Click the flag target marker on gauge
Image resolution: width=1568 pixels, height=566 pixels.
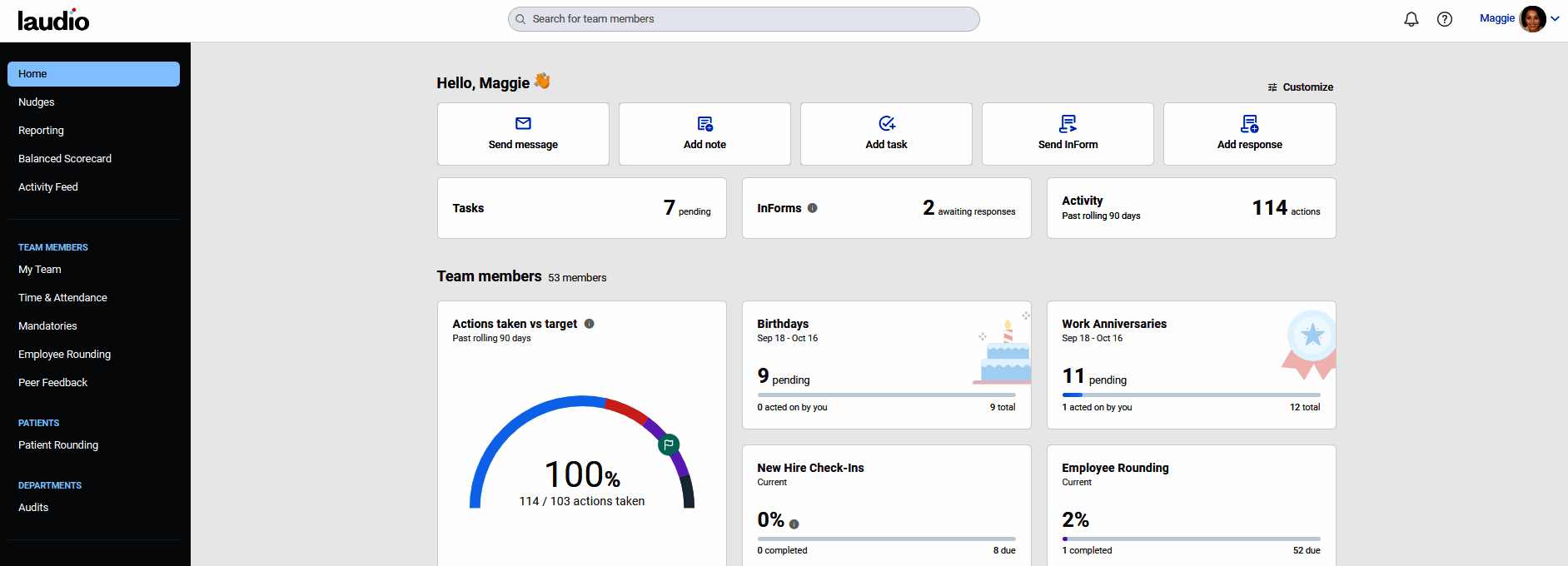click(669, 444)
